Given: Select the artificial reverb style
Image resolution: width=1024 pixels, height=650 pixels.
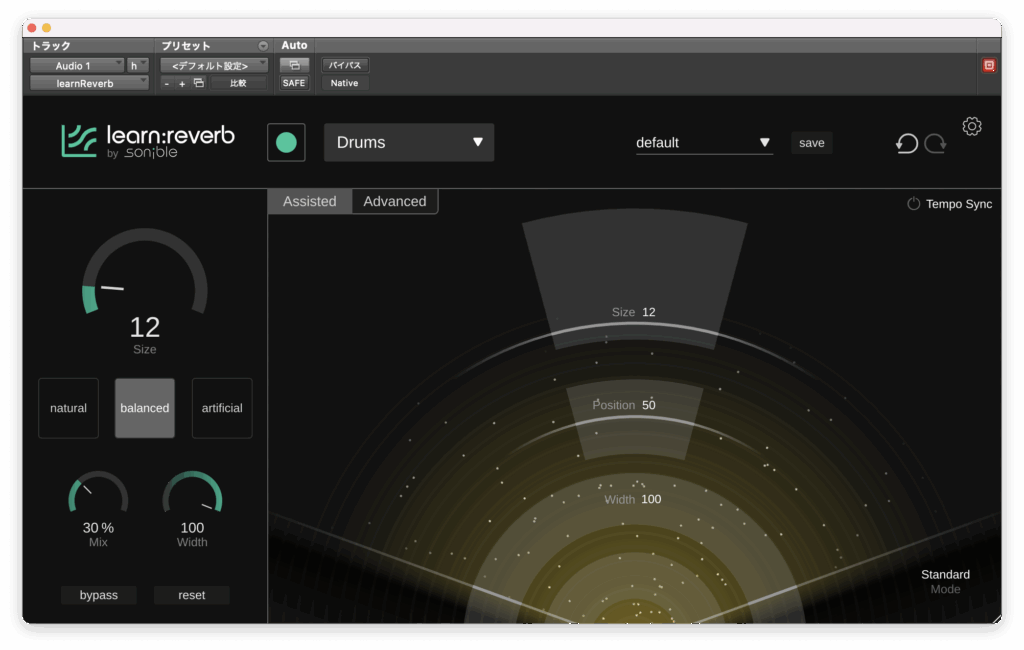Looking at the screenshot, I should pos(222,408).
